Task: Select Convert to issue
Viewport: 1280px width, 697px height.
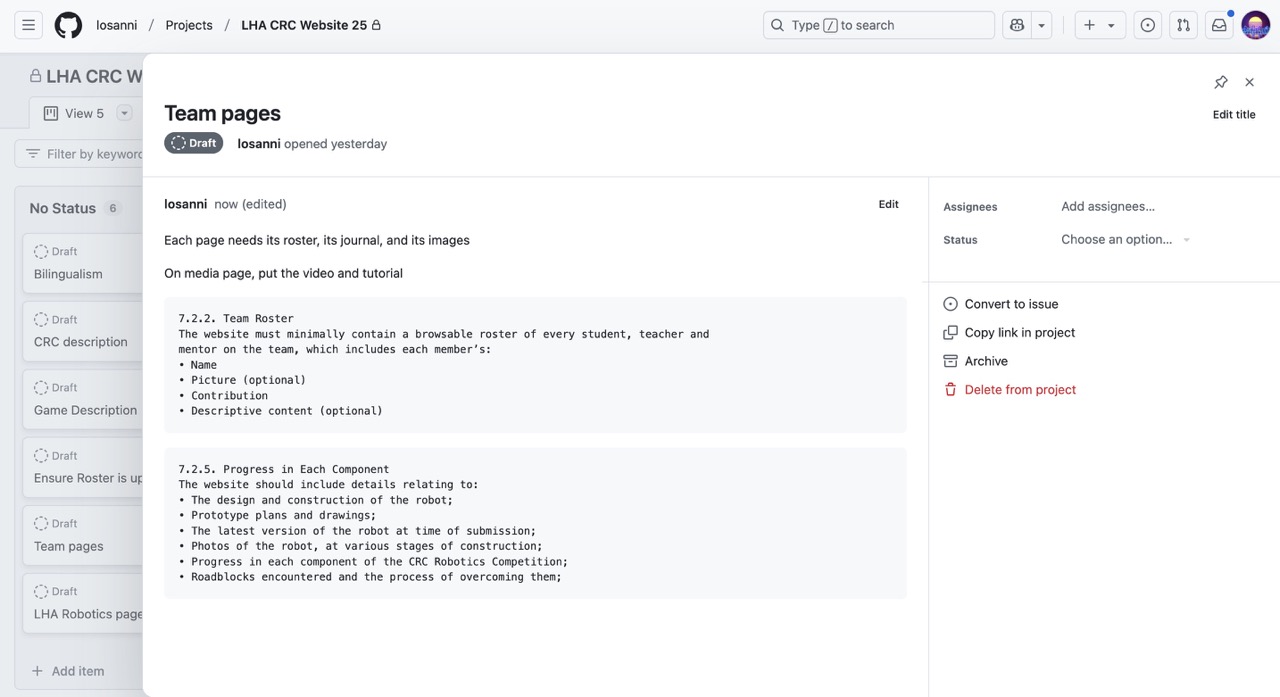Action: [1011, 303]
